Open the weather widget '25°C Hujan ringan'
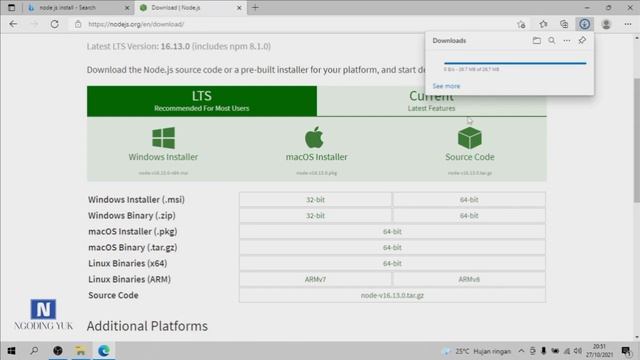Image resolution: width=640 pixels, height=360 pixels. point(477,351)
